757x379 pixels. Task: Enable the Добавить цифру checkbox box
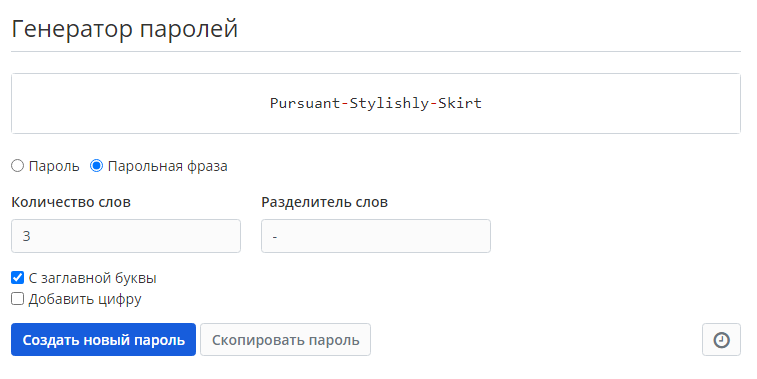click(x=17, y=299)
